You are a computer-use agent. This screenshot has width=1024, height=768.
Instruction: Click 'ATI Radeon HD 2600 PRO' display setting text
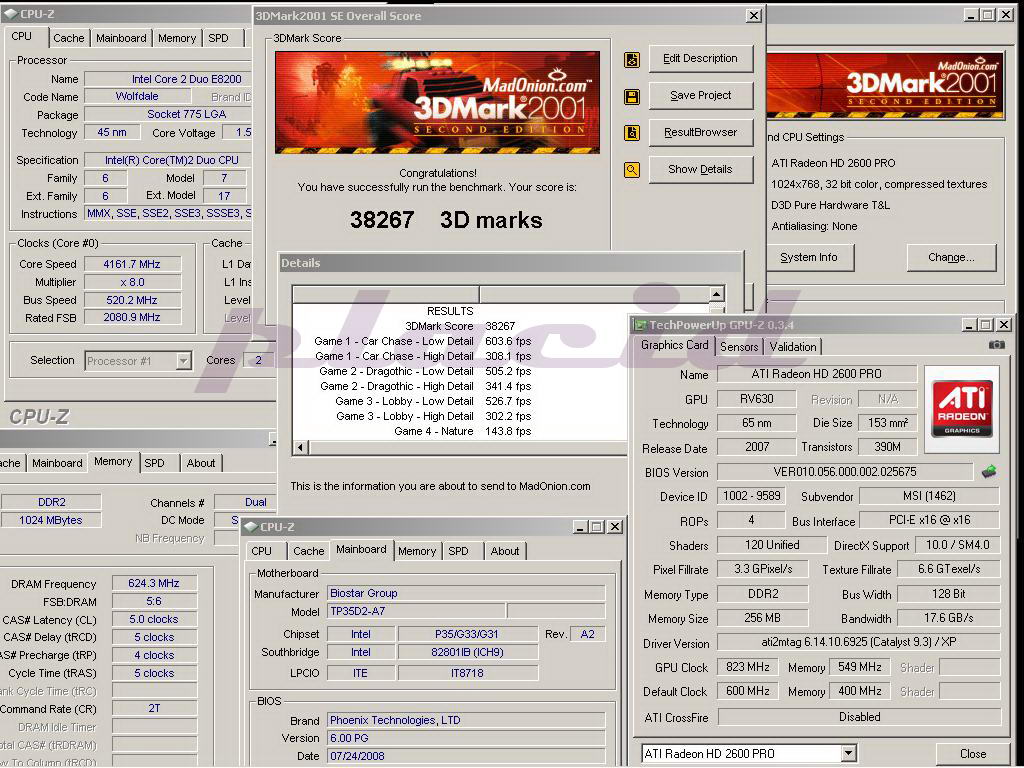[x=833, y=163]
